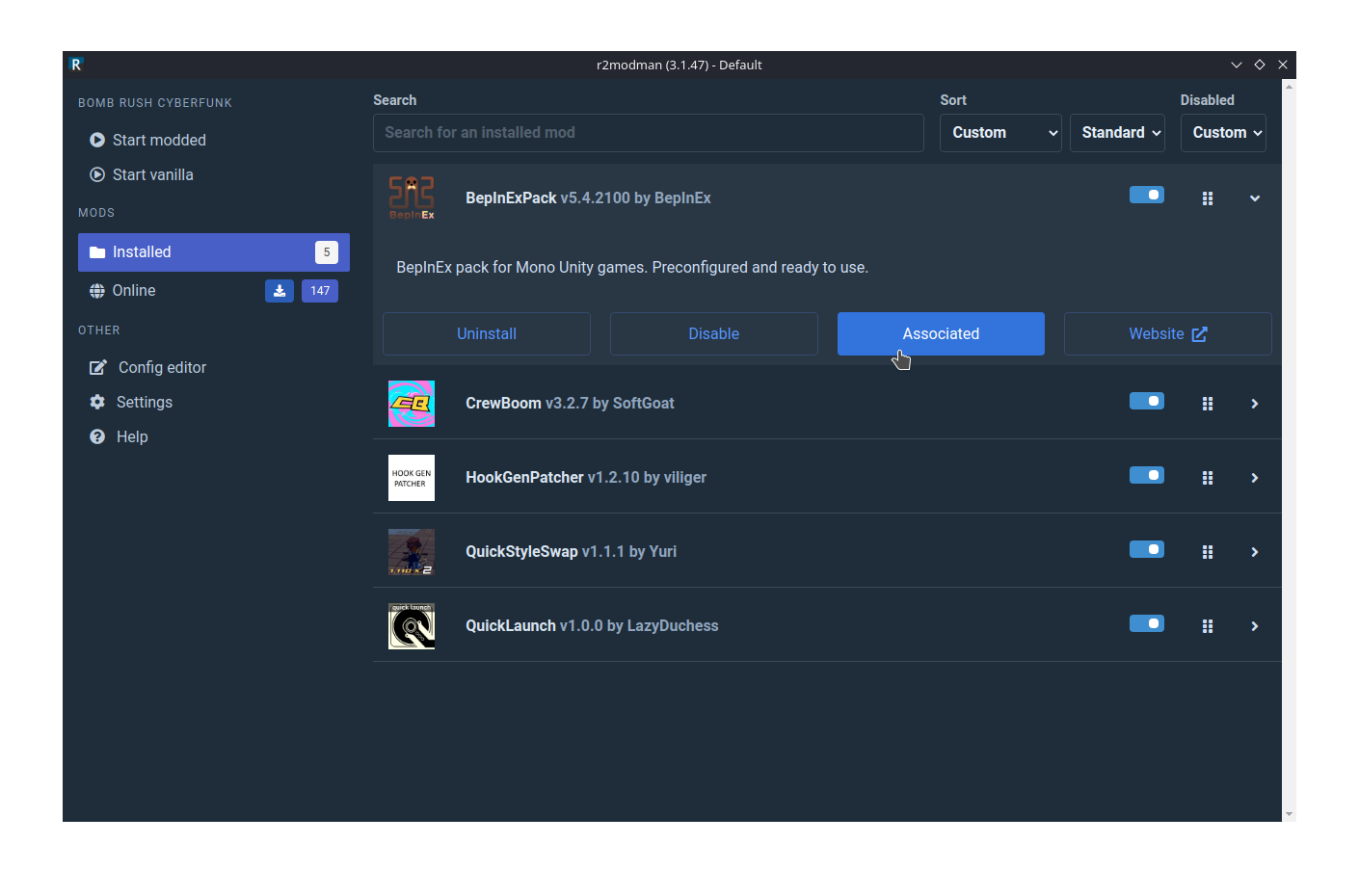This screenshot has width=1359, height=896.
Task: Collapse the BepInExPack details chevron
Action: click(x=1255, y=198)
